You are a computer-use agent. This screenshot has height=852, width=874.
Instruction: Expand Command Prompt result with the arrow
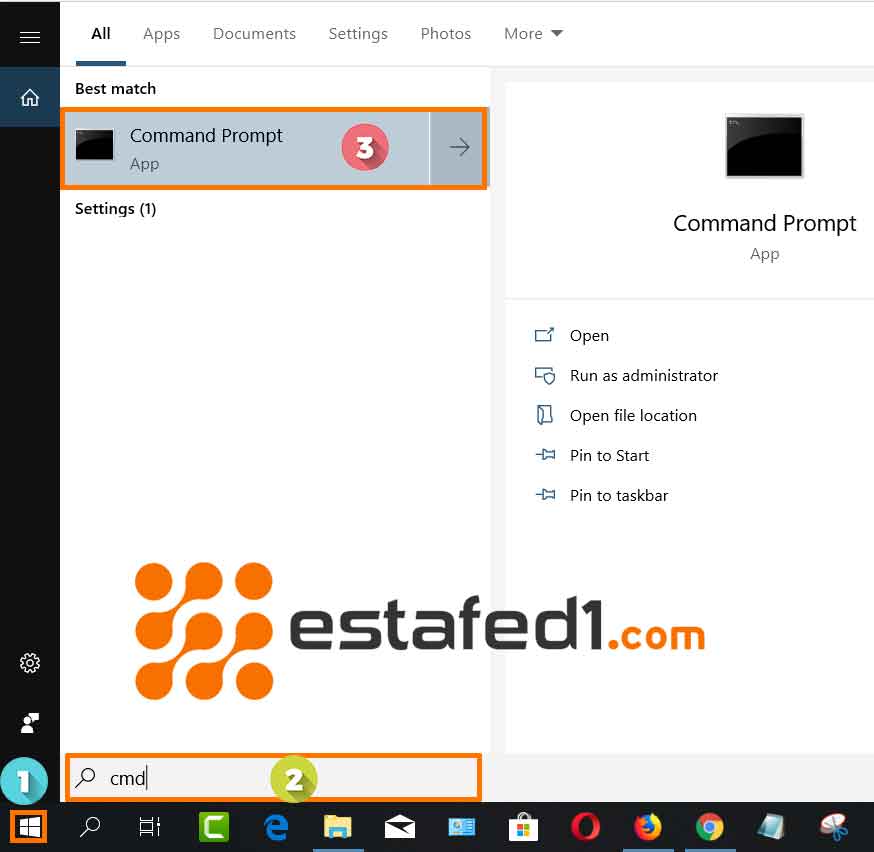pos(459,148)
